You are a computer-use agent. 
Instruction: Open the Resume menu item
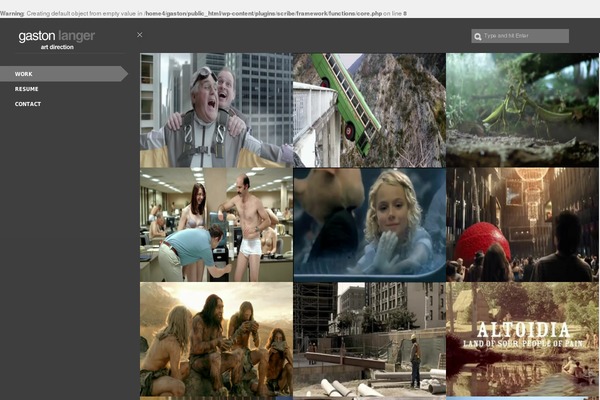click(x=26, y=89)
